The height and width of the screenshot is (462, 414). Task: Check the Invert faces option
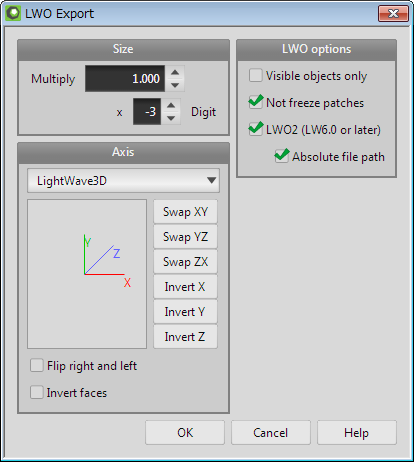pyautogui.click(x=37, y=392)
